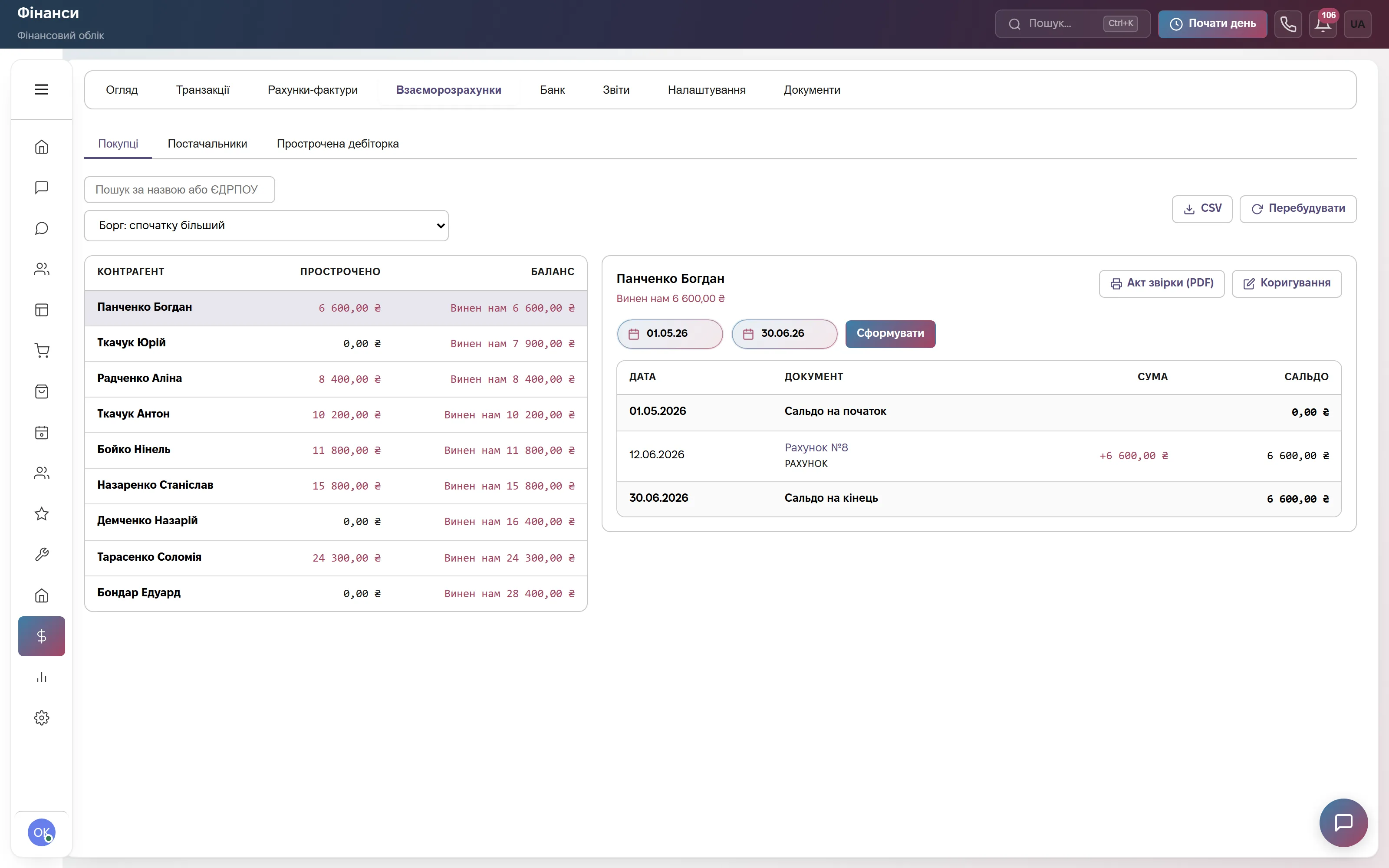
Task: Open the shopping bag icon in the sidebar
Action: click(x=41, y=391)
